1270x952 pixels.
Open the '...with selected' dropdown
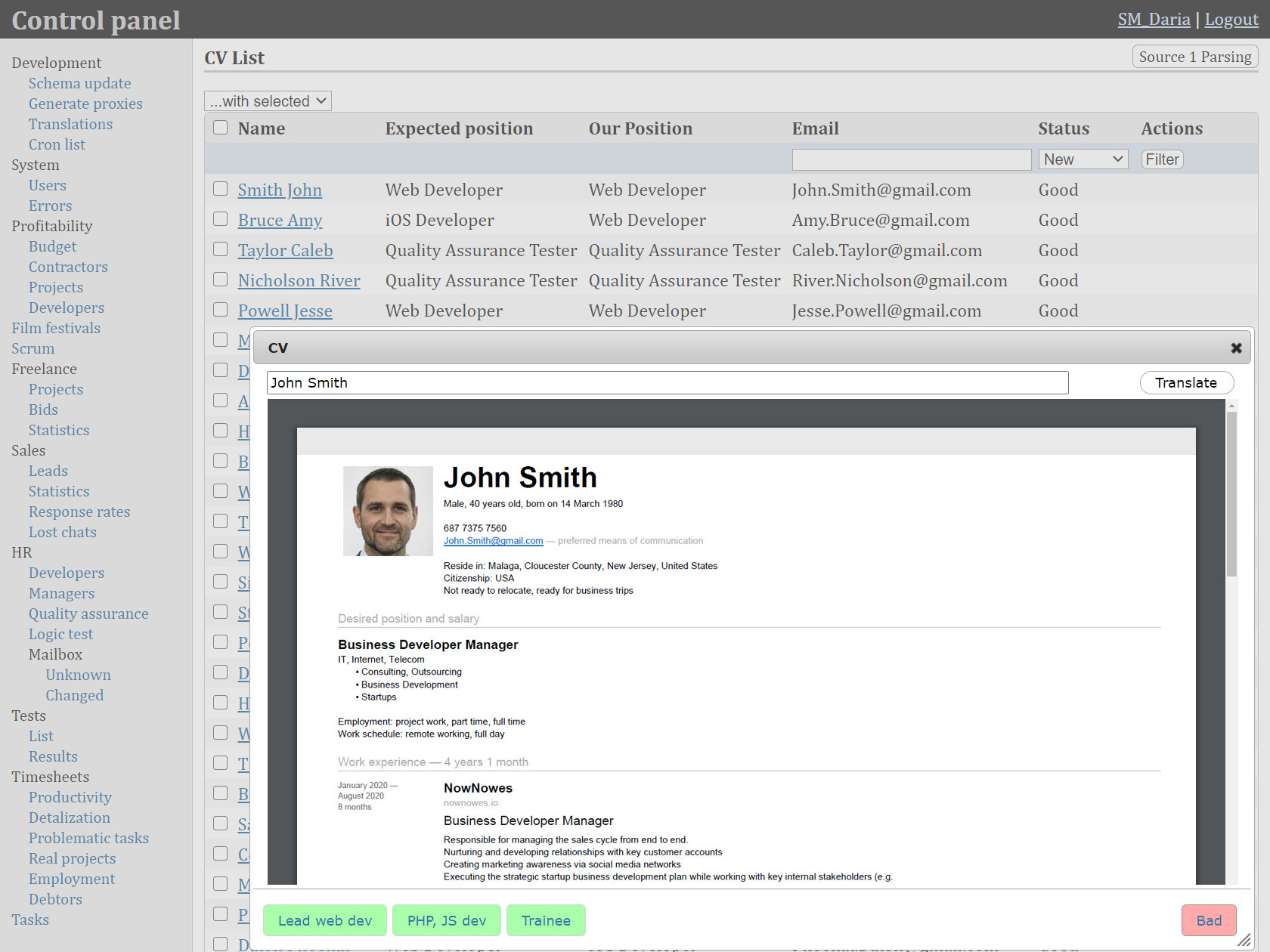[268, 100]
